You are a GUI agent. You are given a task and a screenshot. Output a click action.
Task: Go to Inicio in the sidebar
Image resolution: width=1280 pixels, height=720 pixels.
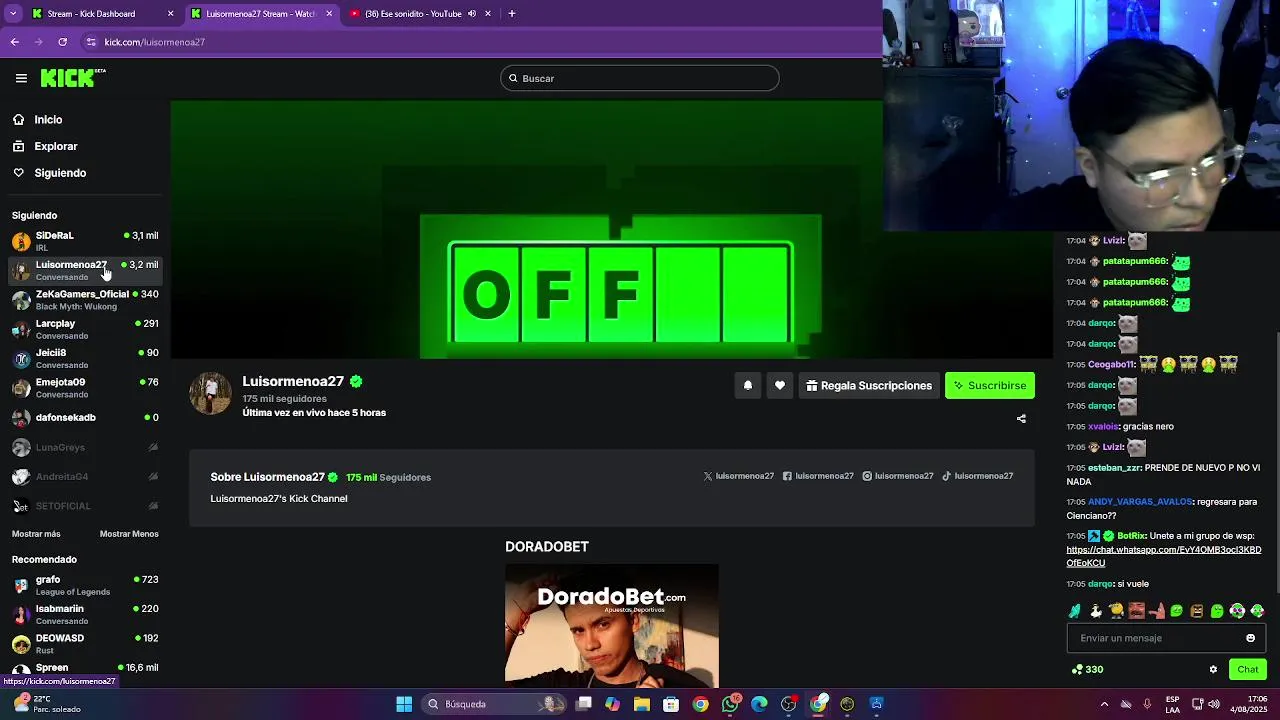pos(48,120)
